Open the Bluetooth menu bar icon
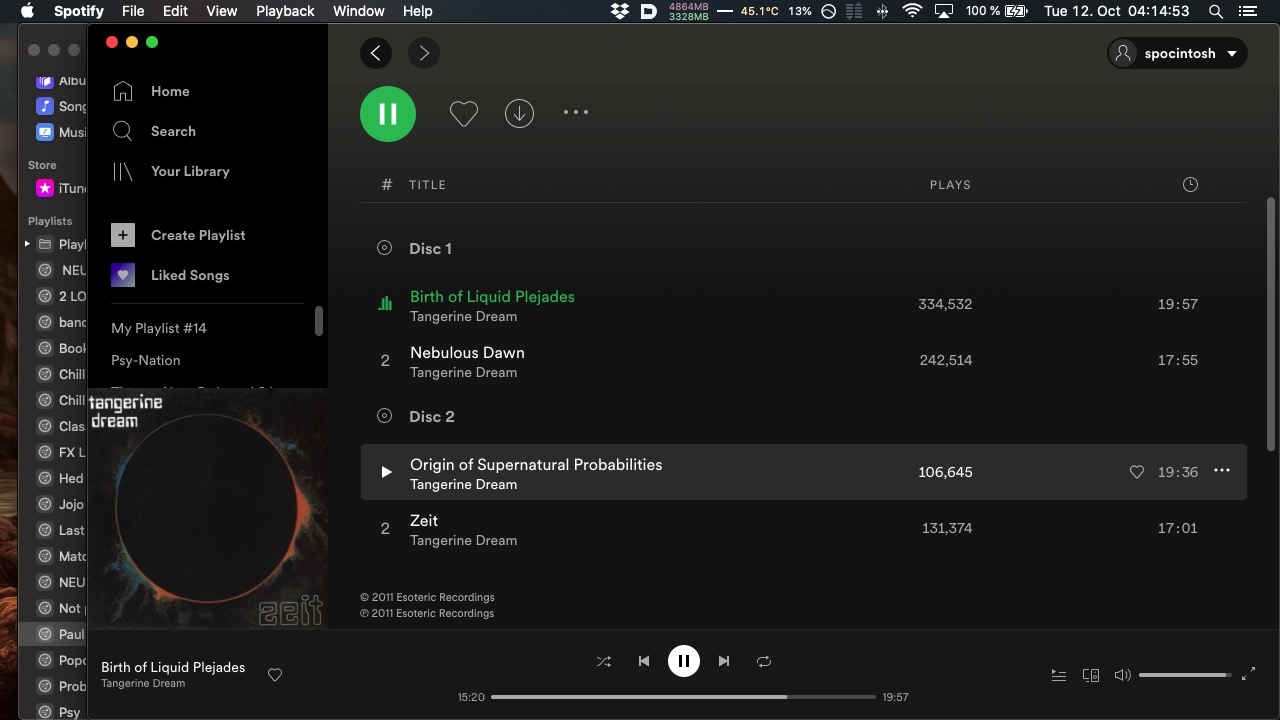This screenshot has height=720, width=1280. [x=882, y=11]
